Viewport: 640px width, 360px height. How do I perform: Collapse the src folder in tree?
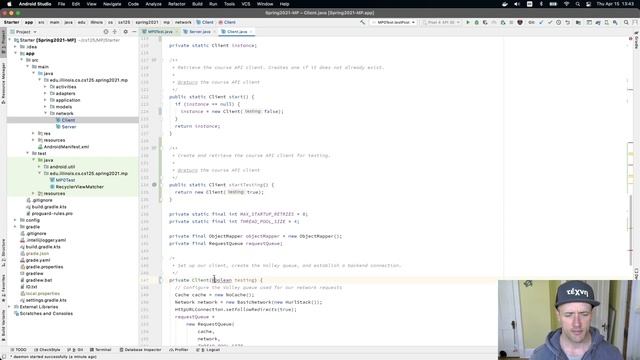pos(22,60)
